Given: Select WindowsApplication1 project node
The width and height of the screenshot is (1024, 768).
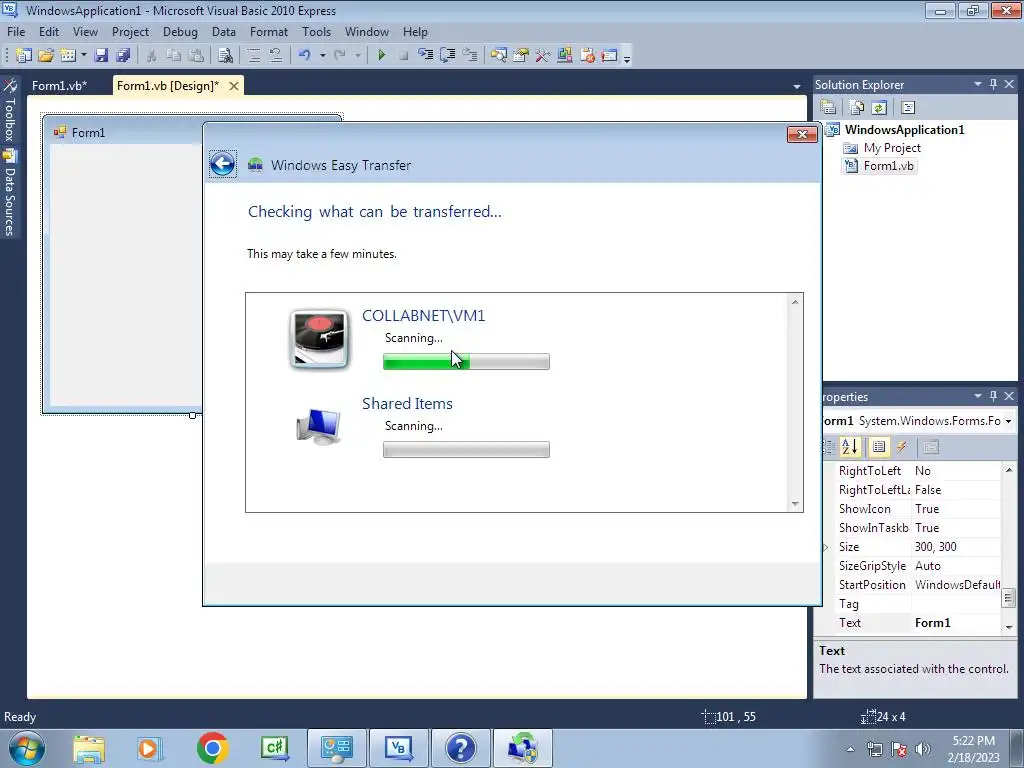Looking at the screenshot, I should click(x=904, y=129).
